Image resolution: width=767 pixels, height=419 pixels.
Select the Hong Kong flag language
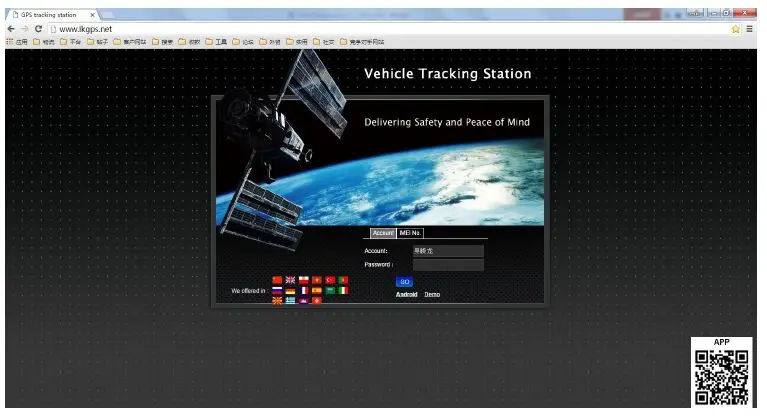click(x=317, y=300)
